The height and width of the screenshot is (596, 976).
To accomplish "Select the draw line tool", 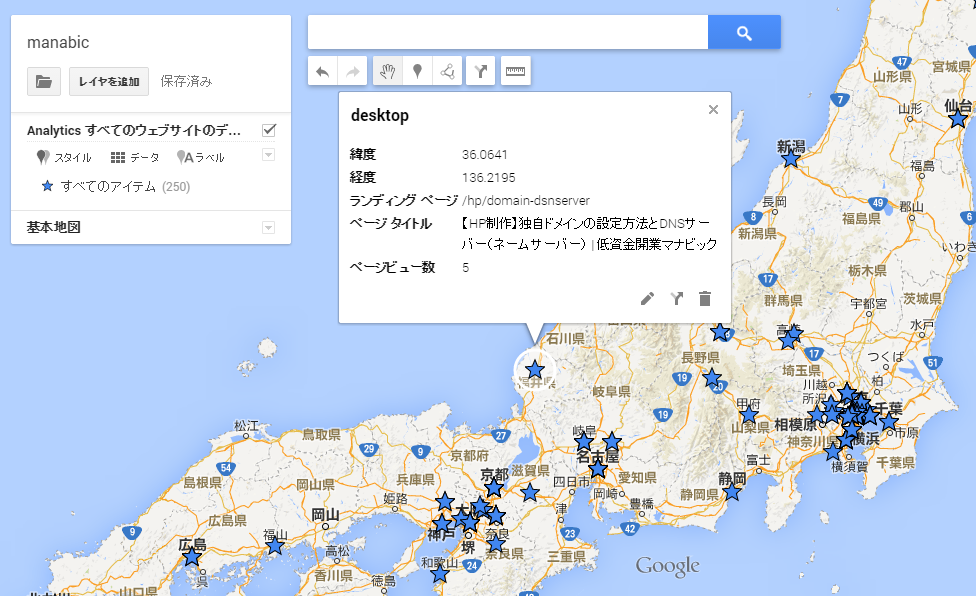I will pos(448,72).
